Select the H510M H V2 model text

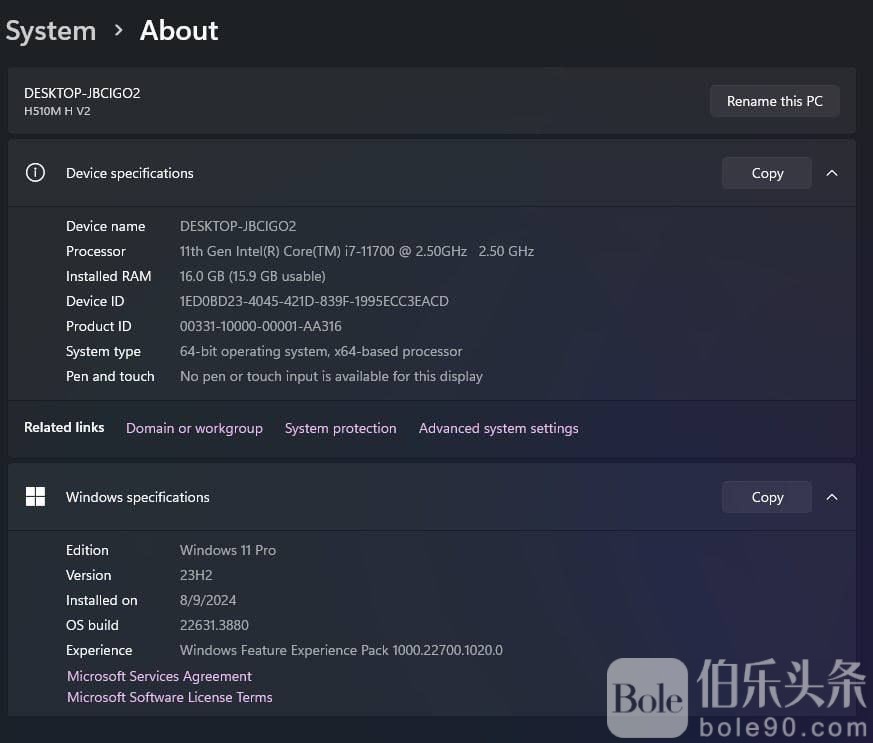click(57, 111)
